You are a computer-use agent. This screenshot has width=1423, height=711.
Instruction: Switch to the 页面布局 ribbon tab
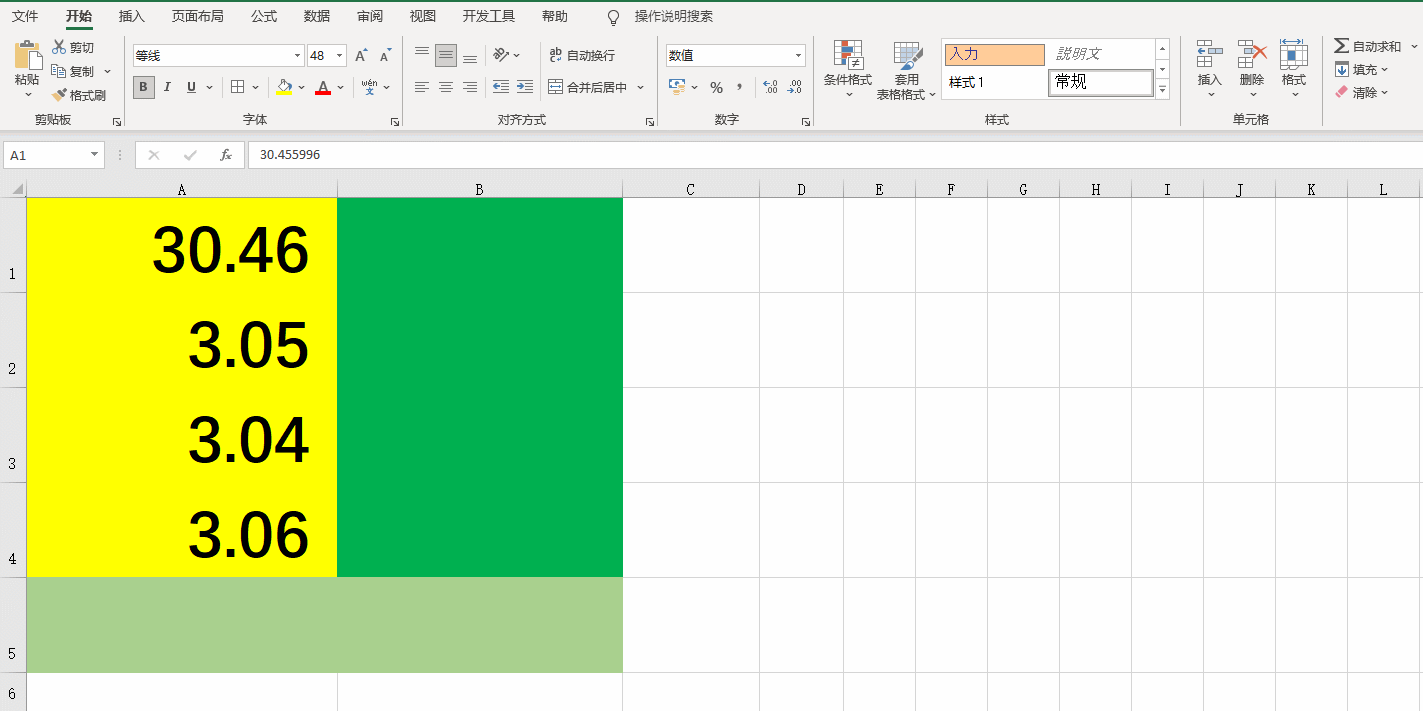coord(197,16)
